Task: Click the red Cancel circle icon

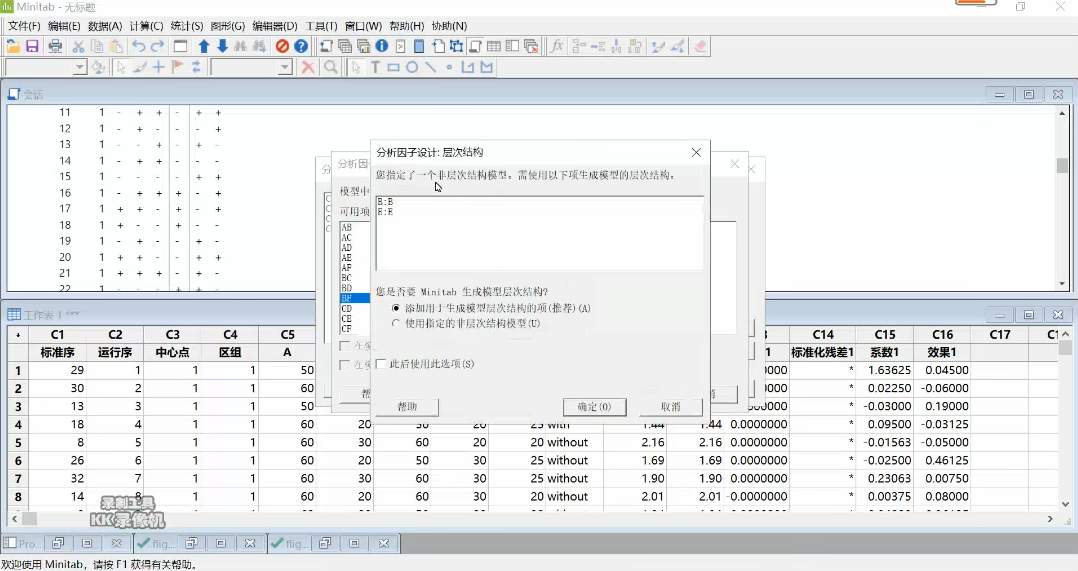Action: point(282,46)
